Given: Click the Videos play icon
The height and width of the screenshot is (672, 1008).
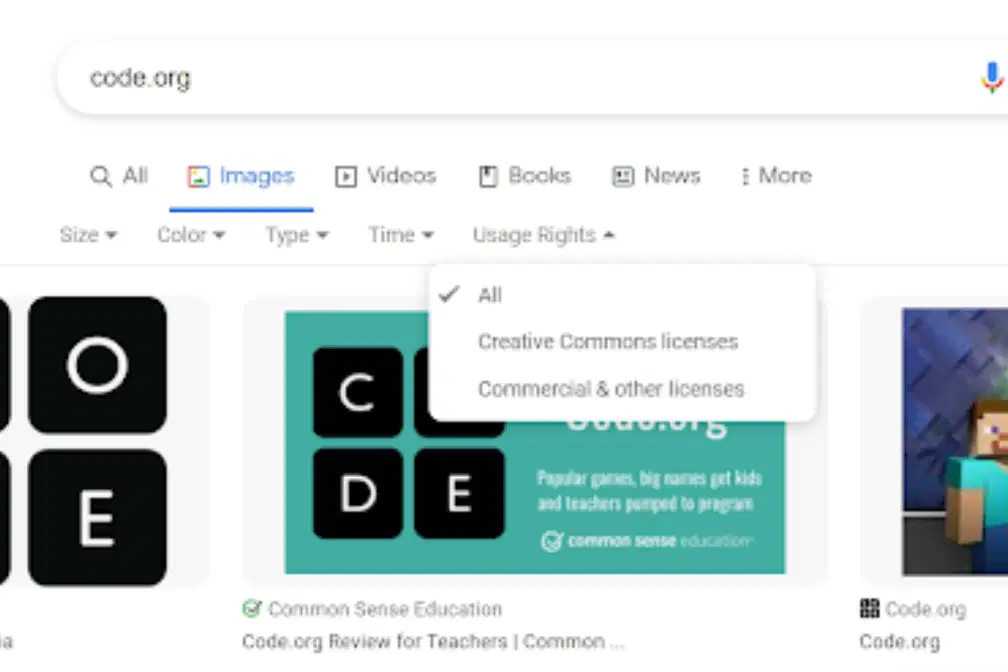Looking at the screenshot, I should (x=346, y=176).
